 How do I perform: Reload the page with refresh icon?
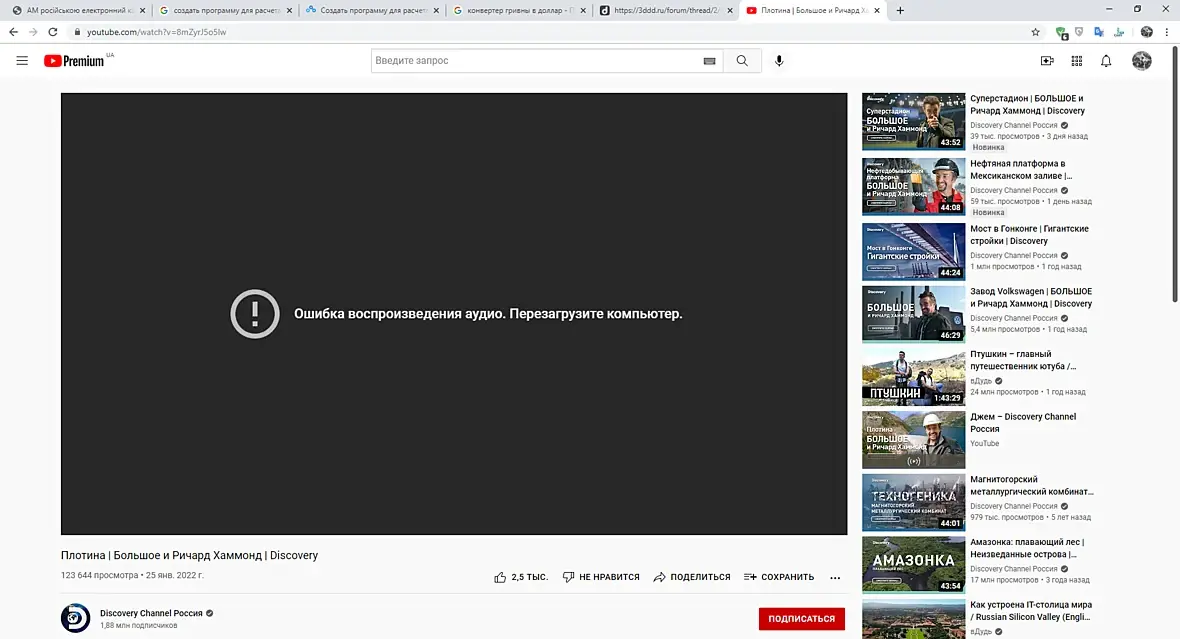(x=53, y=32)
